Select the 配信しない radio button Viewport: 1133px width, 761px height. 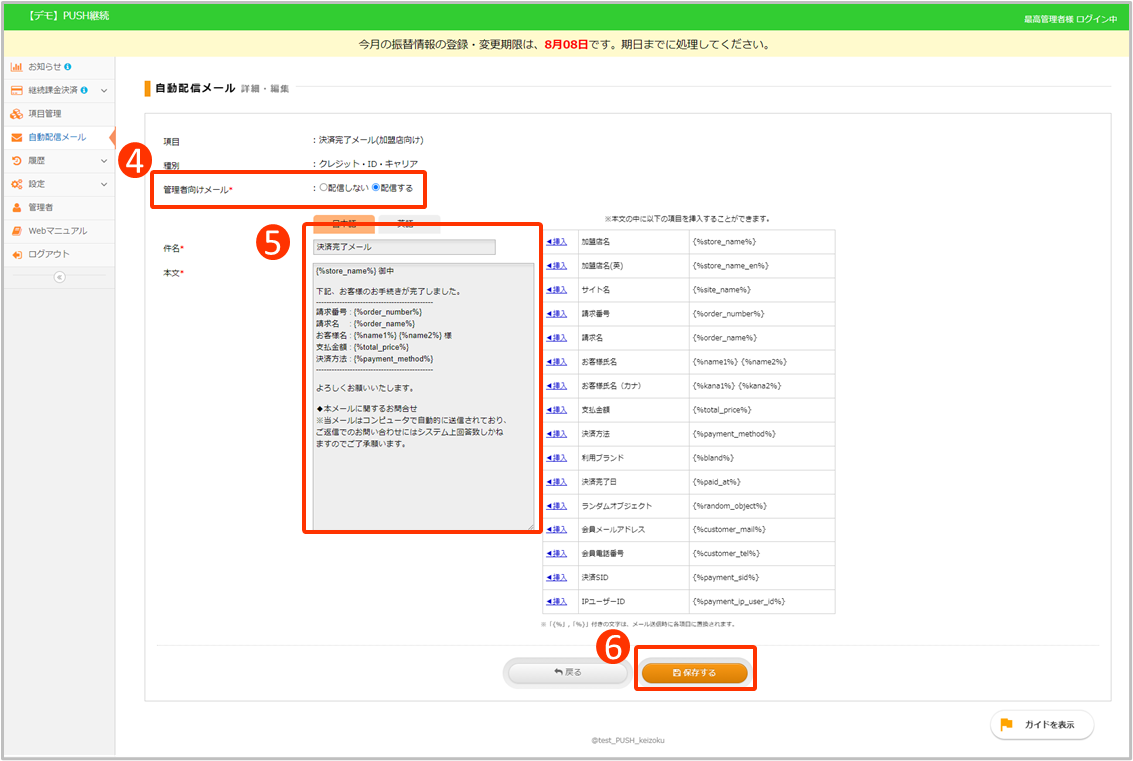coord(323,187)
